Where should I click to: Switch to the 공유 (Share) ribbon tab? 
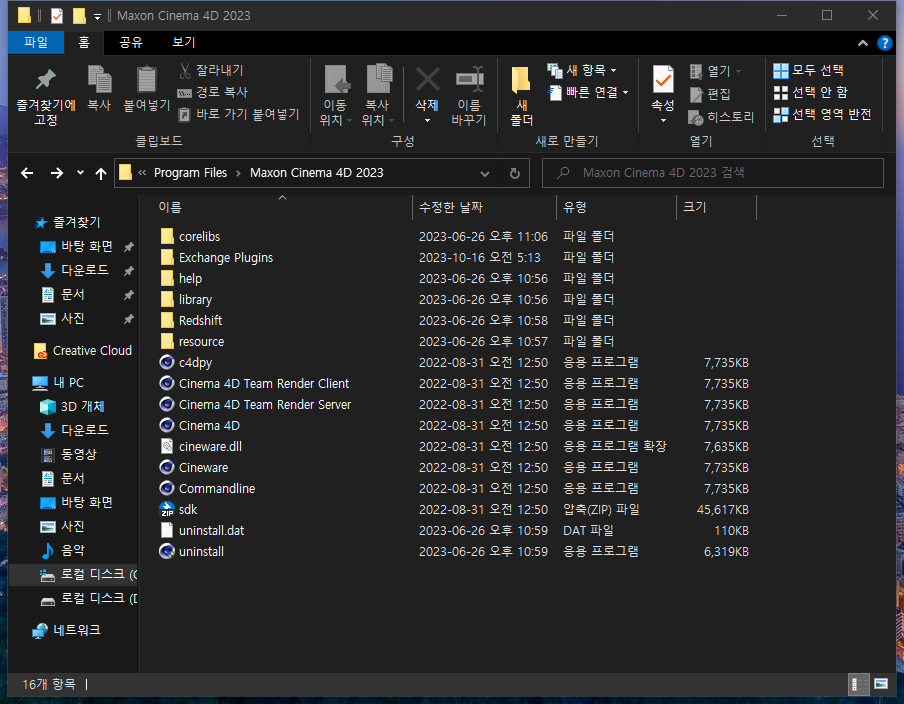pyautogui.click(x=131, y=42)
